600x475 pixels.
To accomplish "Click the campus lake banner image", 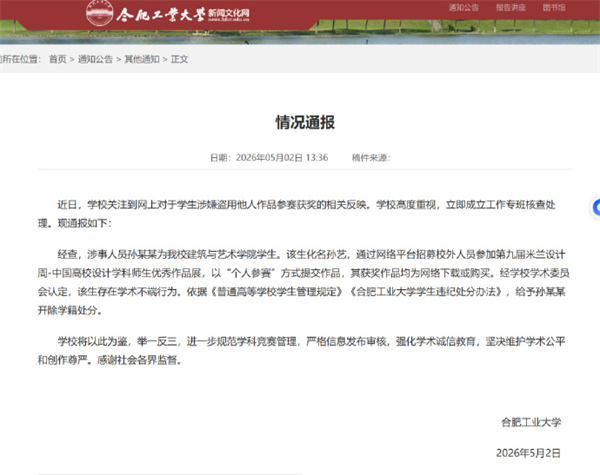I will pos(300,32).
